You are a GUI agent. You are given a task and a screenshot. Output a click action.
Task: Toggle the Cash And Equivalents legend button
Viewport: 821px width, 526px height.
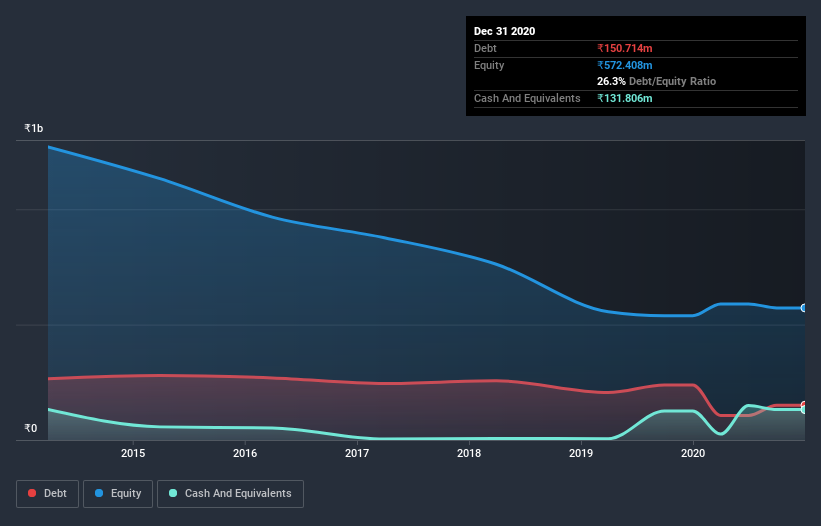(230, 494)
